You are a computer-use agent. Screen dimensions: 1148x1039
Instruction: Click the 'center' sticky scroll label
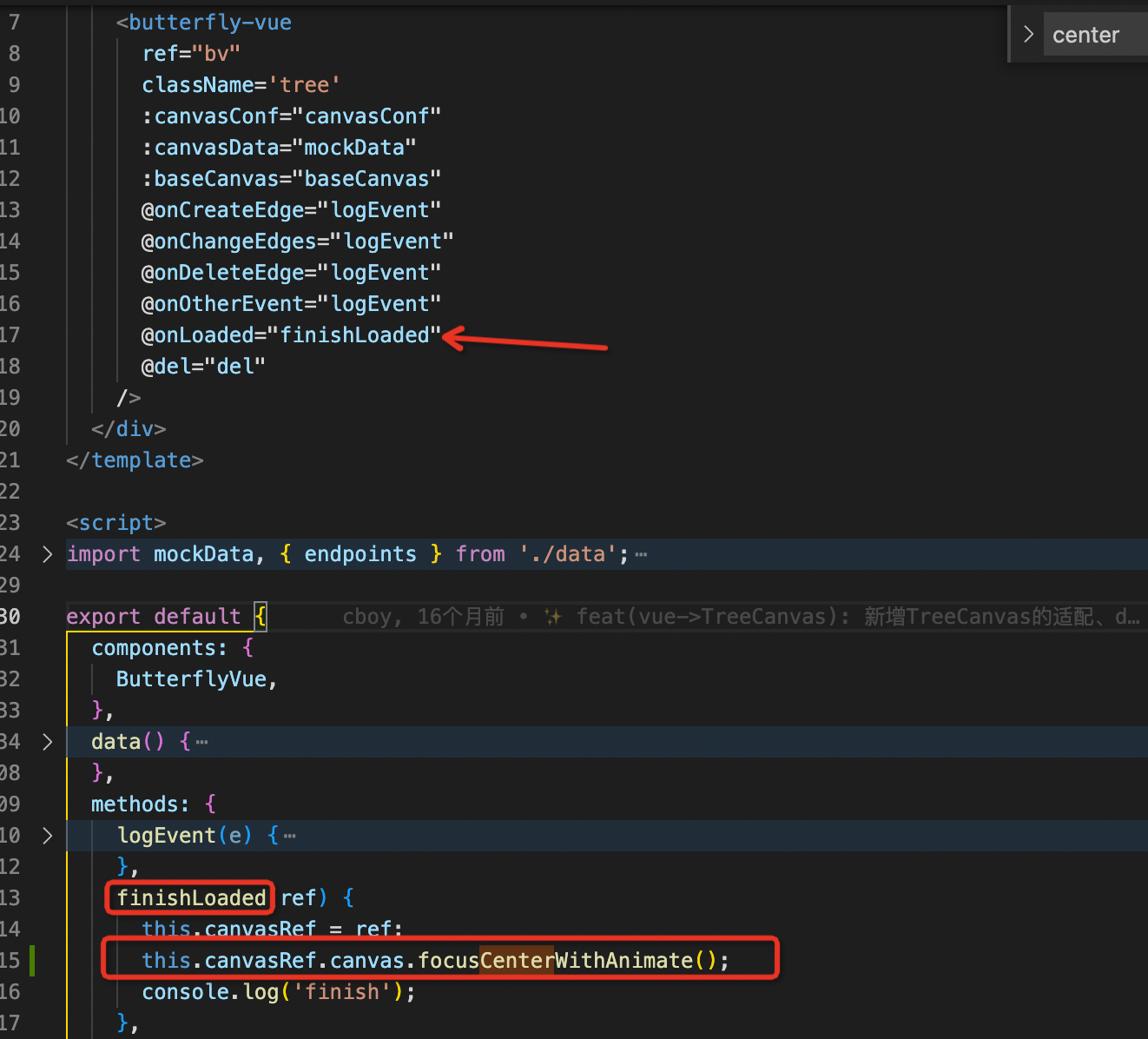pyautogui.click(x=1085, y=34)
